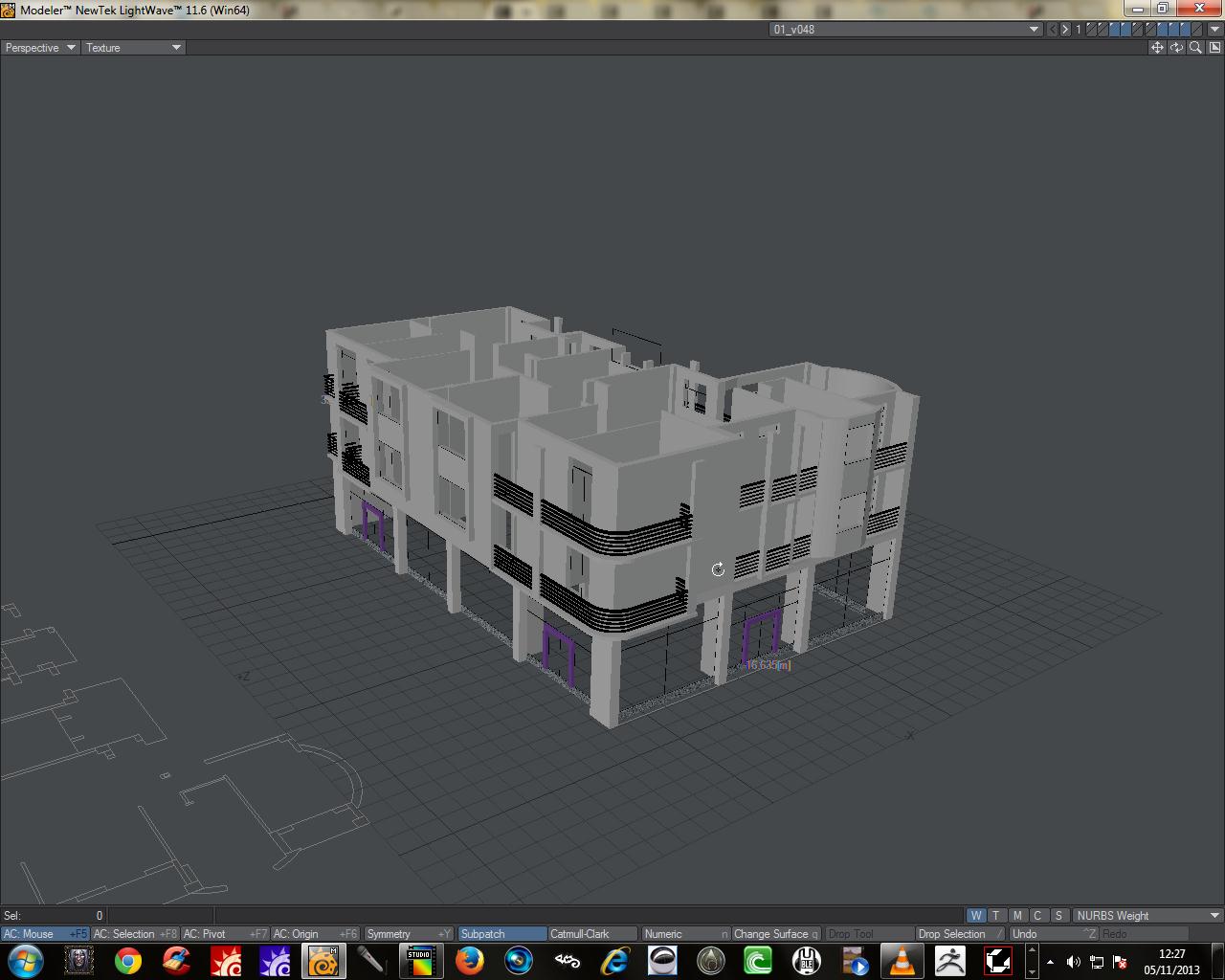
Task: Open the Texture render style dropdown
Action: (133, 48)
